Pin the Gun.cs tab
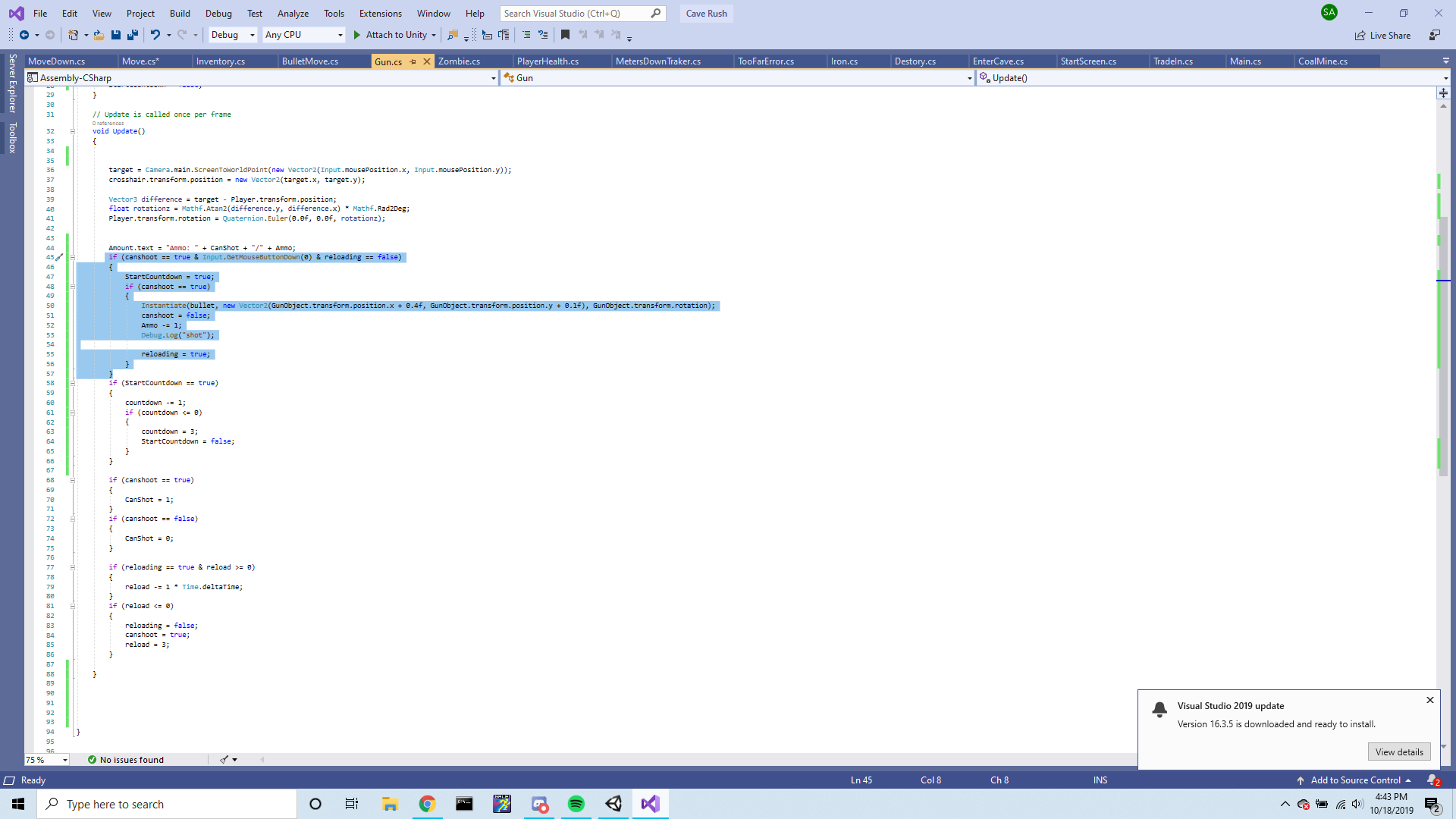Image resolution: width=1456 pixels, height=819 pixels. [413, 61]
